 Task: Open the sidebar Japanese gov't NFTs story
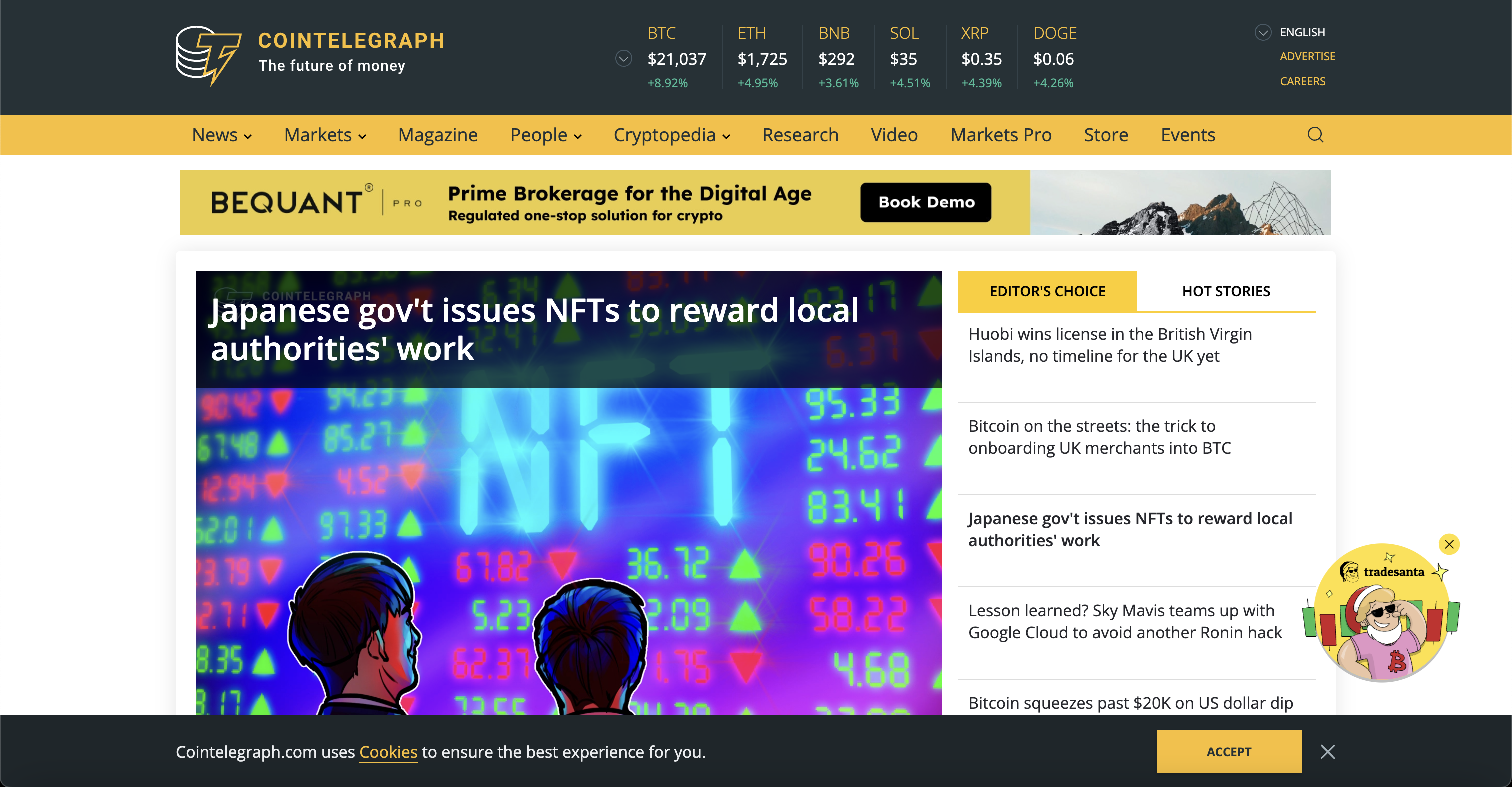(1130, 529)
